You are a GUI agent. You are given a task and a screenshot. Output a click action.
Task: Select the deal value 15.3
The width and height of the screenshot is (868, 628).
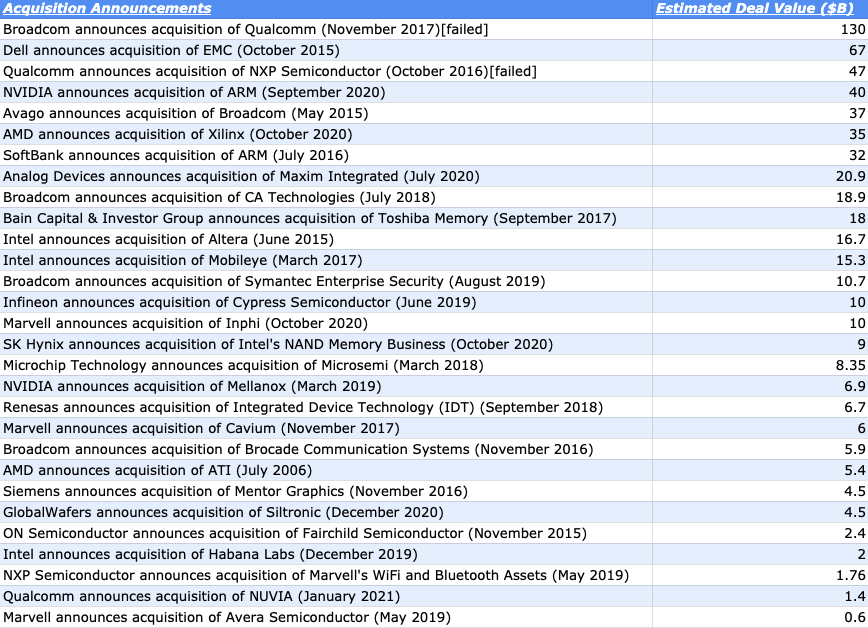pos(851,261)
